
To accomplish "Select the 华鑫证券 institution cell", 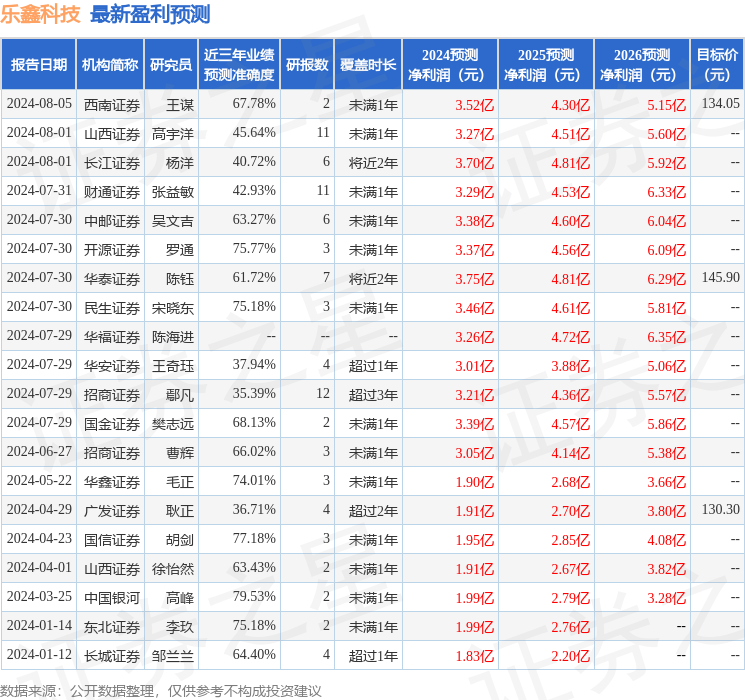I will tap(112, 482).
